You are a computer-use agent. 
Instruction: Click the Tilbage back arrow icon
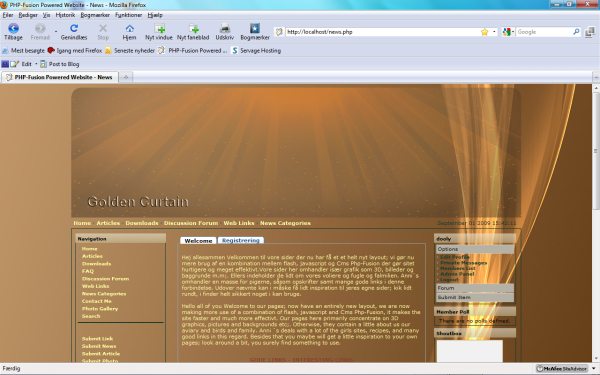point(13,28)
